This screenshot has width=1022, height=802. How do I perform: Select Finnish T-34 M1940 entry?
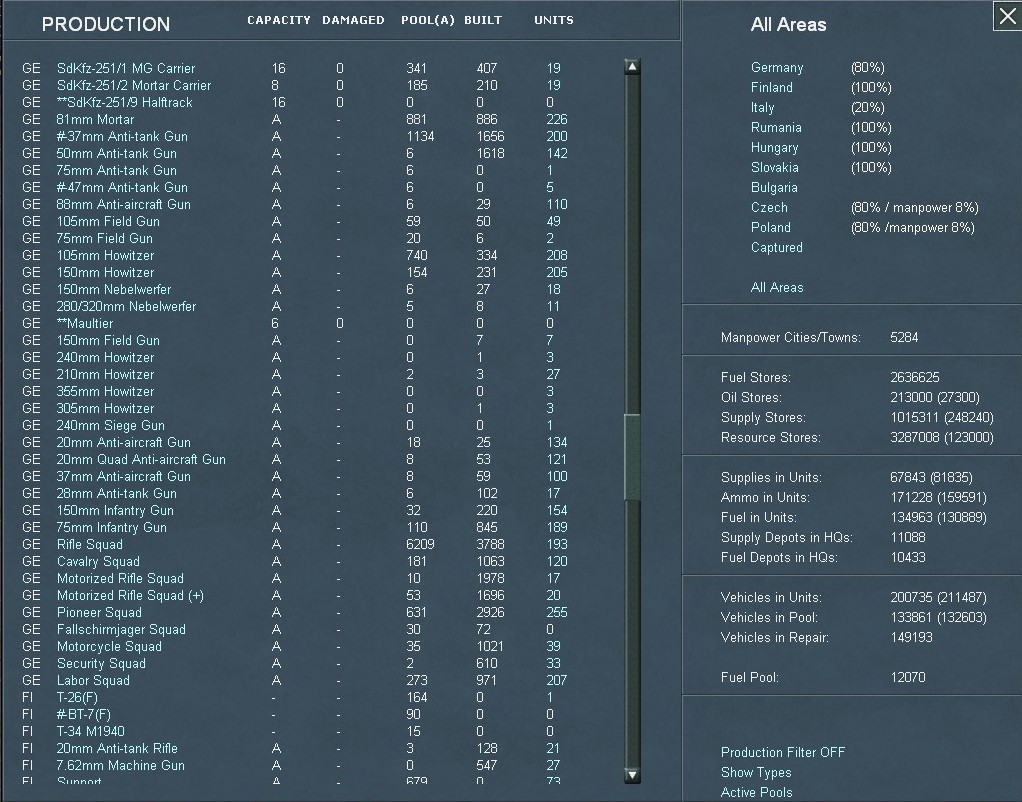(x=90, y=731)
